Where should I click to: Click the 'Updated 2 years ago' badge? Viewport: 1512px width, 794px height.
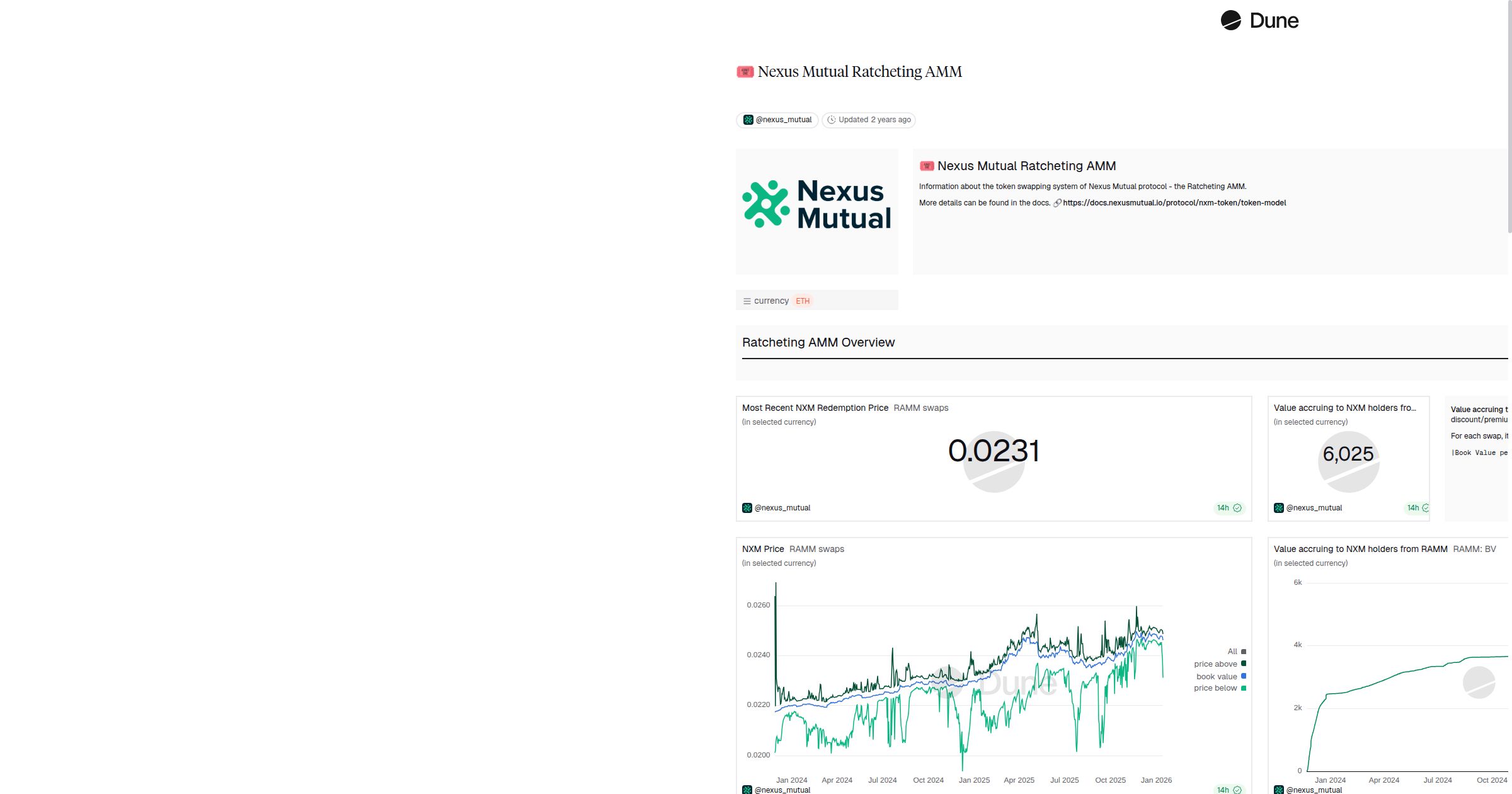pos(869,120)
